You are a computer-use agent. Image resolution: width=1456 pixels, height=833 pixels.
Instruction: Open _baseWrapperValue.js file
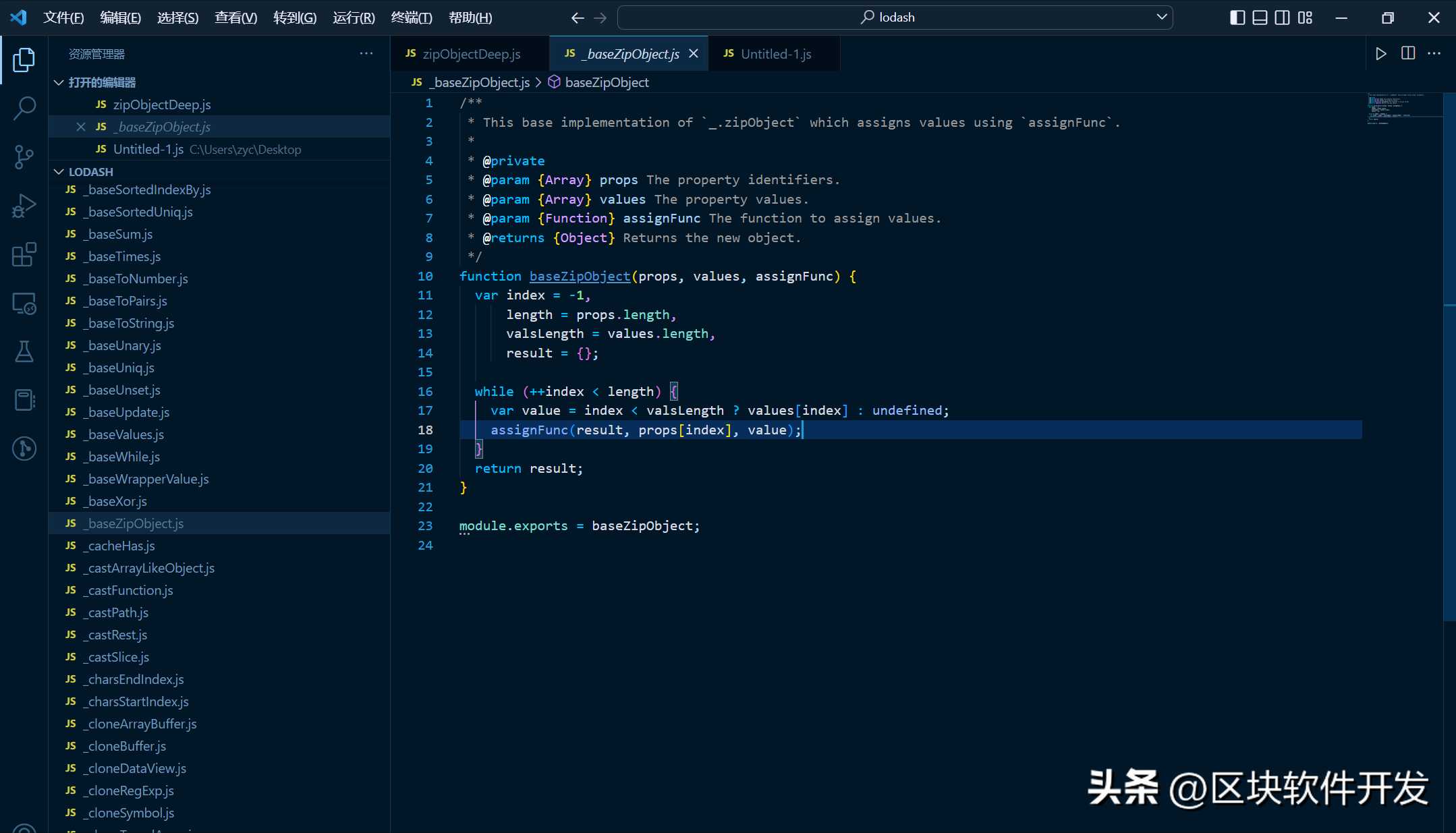(x=219, y=479)
